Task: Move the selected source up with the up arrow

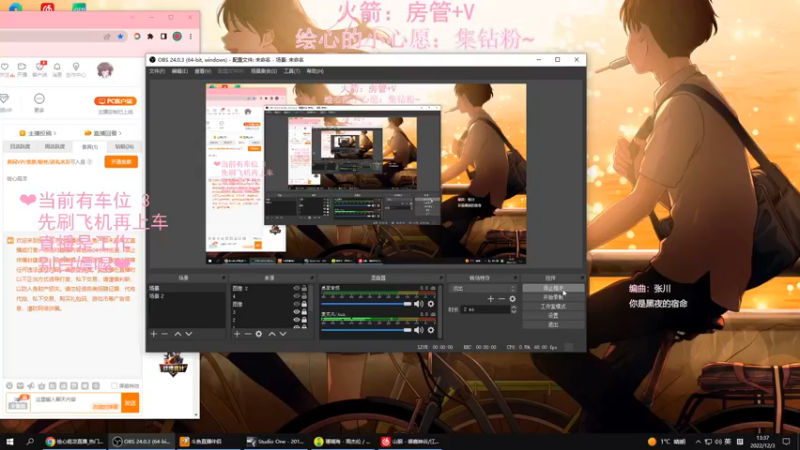Action: [x=272, y=334]
